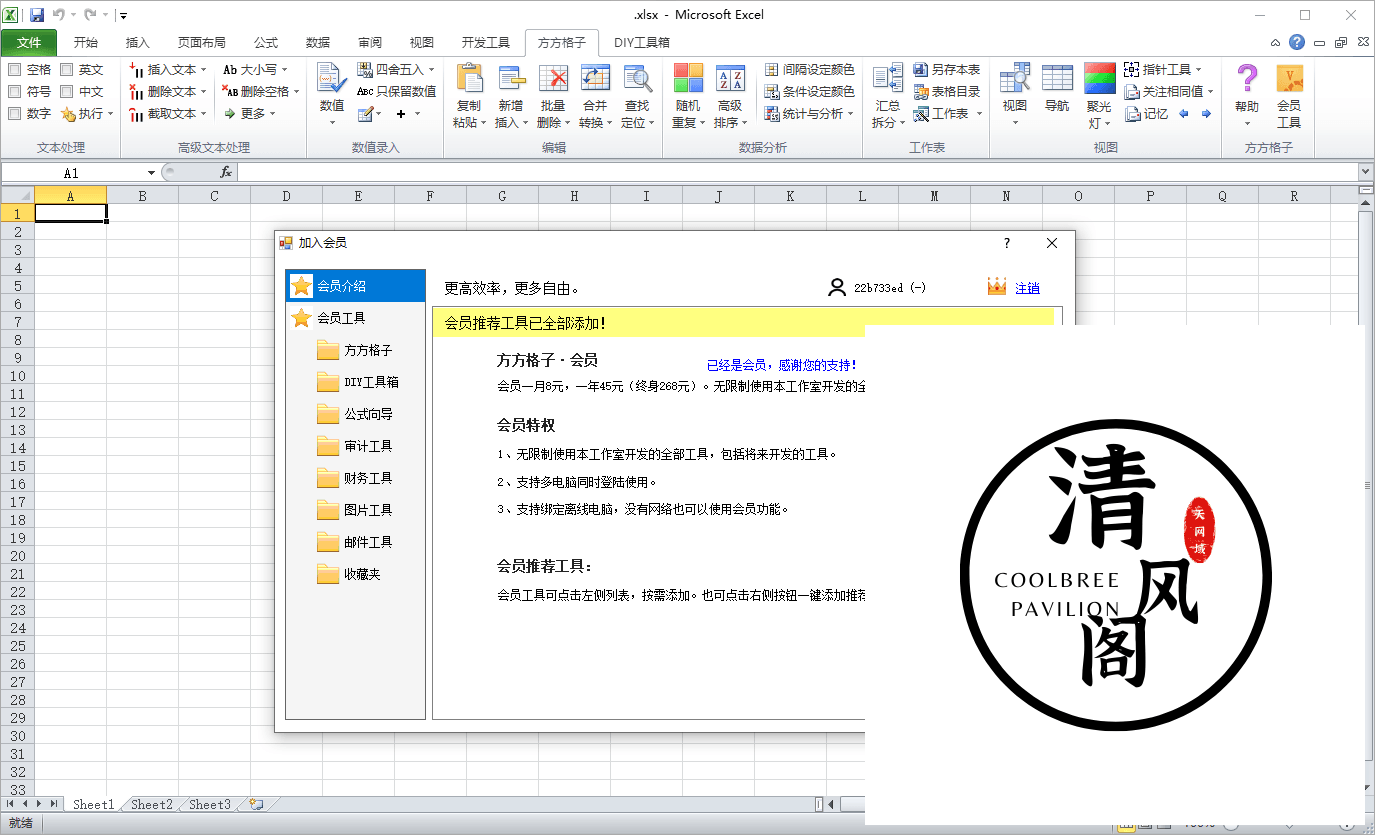Image resolution: width=1375 pixels, height=835 pixels.
Task: Select 会员介绍 in the dialog sidebar
Action: 356,286
